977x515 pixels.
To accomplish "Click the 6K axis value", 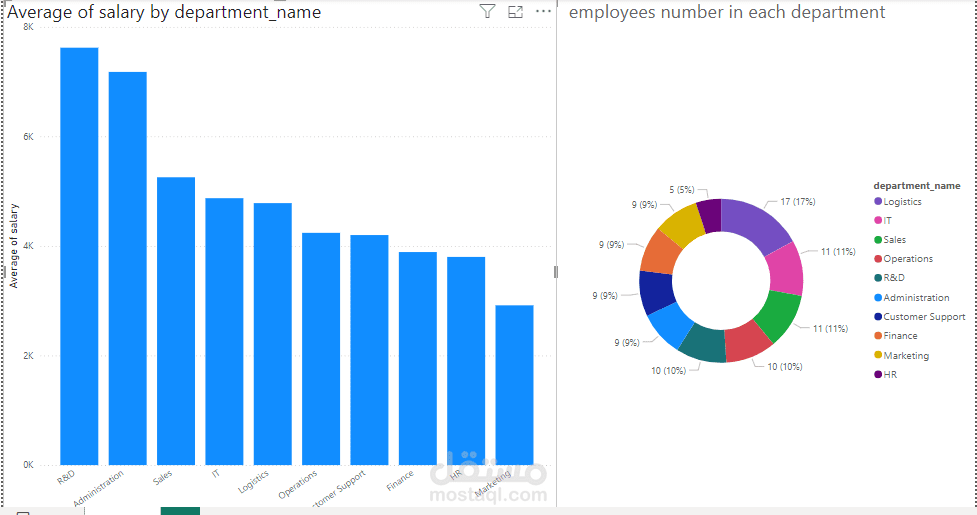I will click(x=28, y=136).
